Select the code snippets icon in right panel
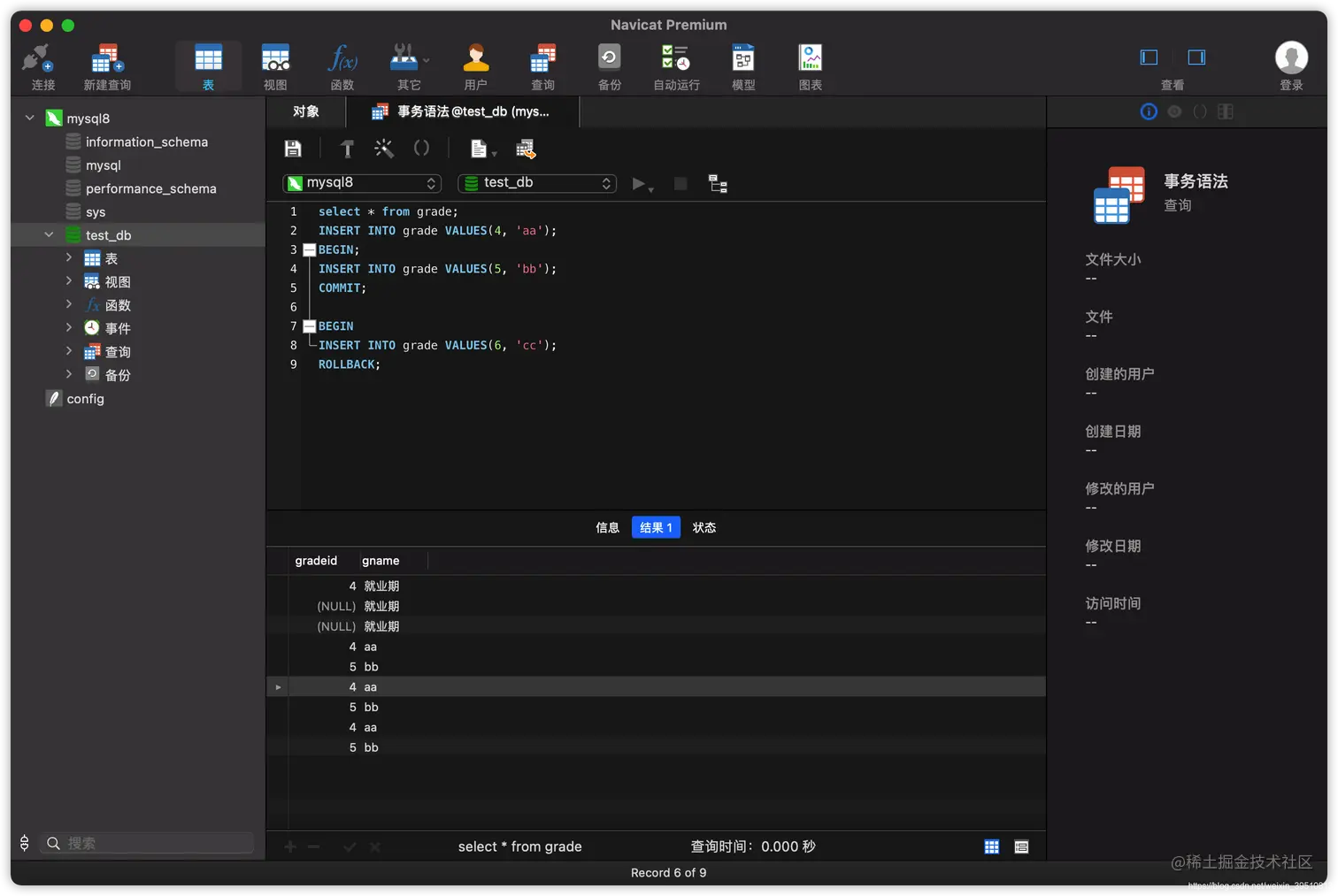Screen dimensions: 1338x896 tap(1200, 111)
